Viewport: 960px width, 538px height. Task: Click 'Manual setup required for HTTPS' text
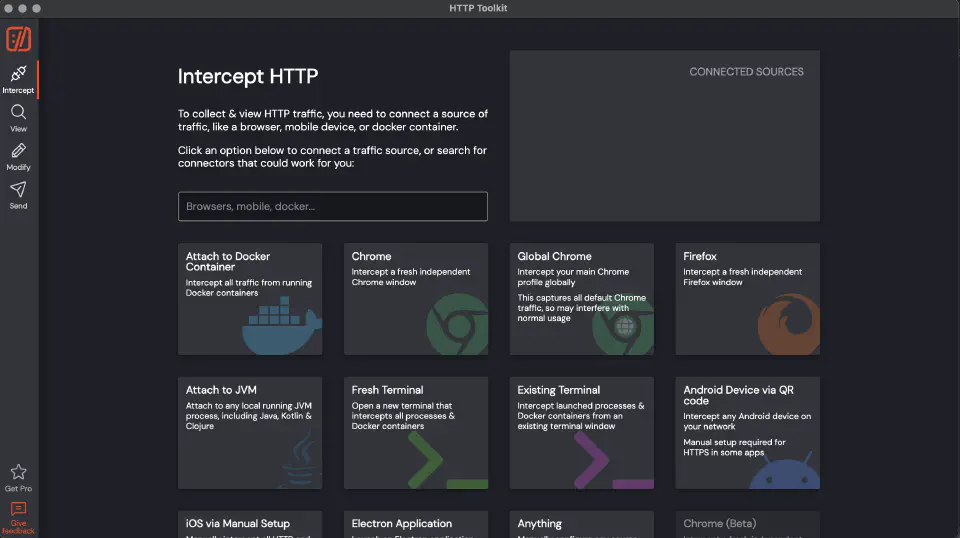click(x=734, y=447)
